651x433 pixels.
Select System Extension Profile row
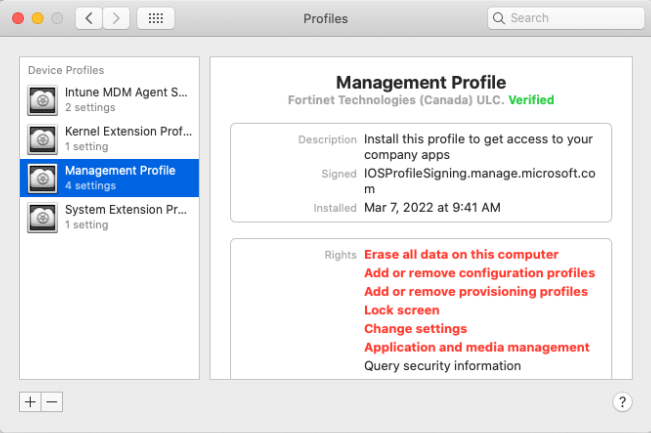point(125,217)
